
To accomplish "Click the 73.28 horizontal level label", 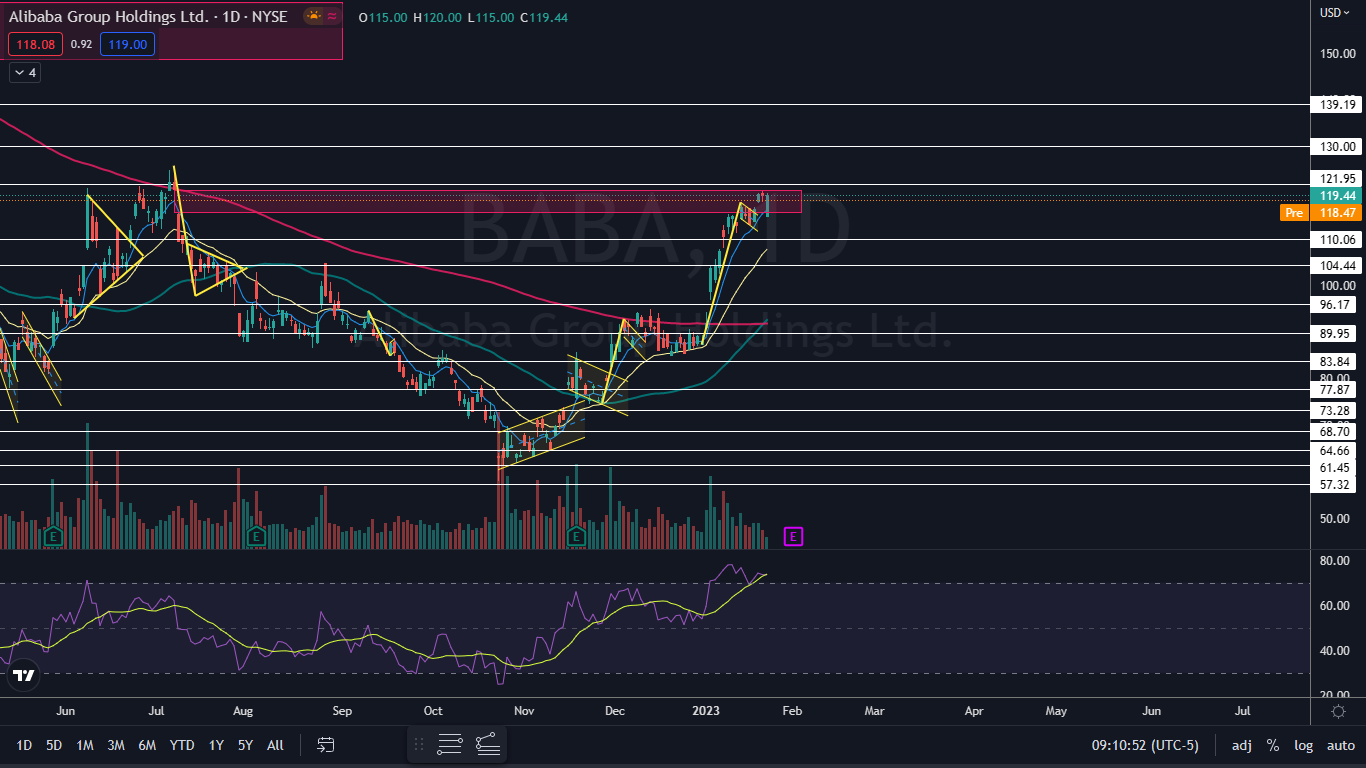I will coord(1336,411).
